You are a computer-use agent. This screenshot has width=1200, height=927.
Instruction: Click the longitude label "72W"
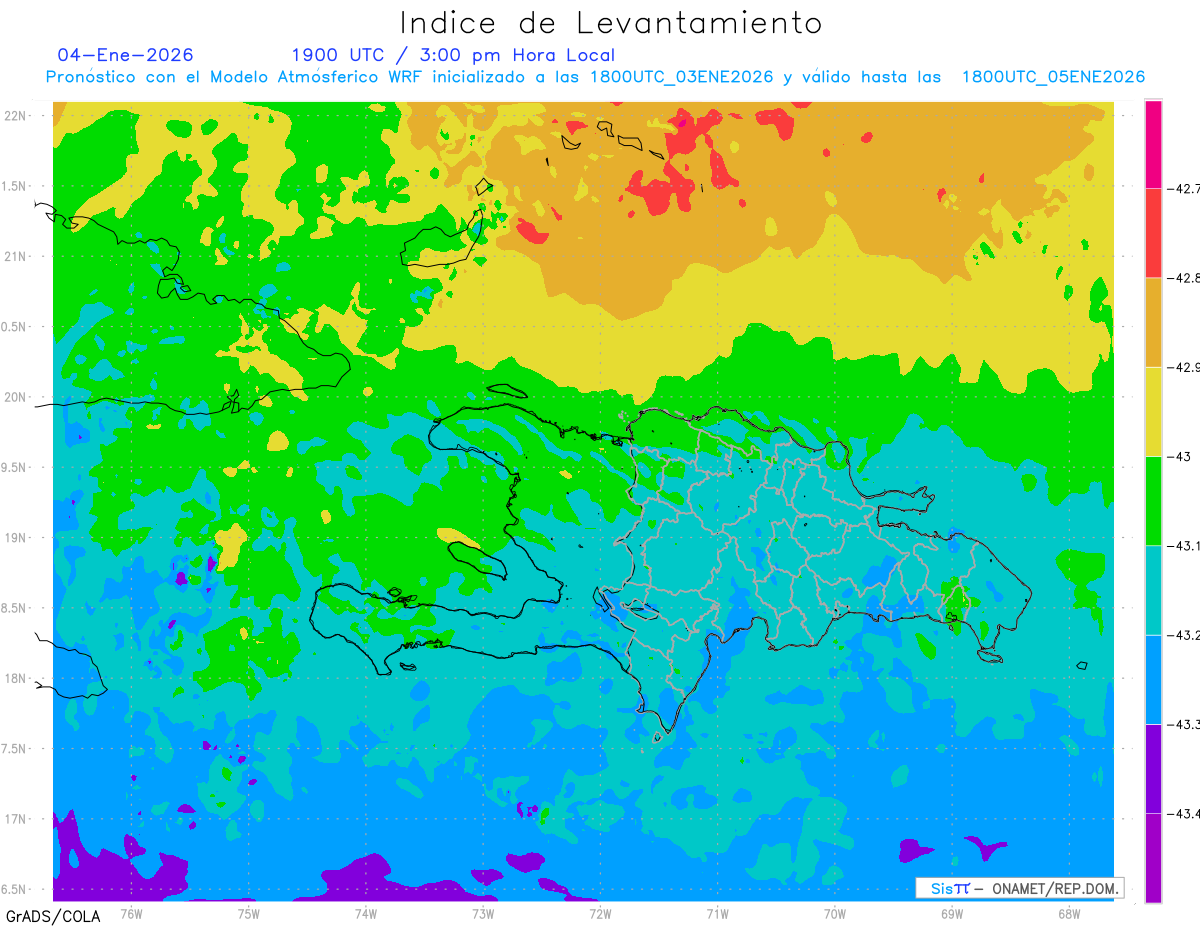600,913
